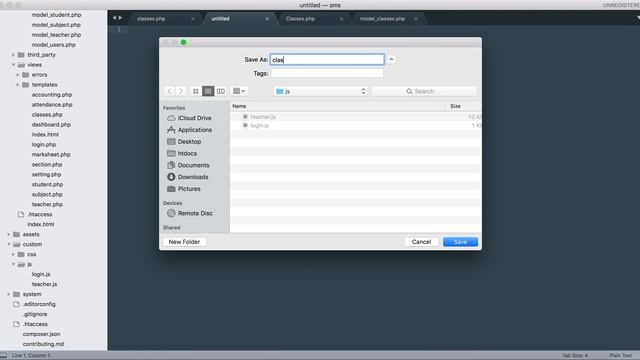Expand the system folder

pyautogui.click(x=9, y=294)
